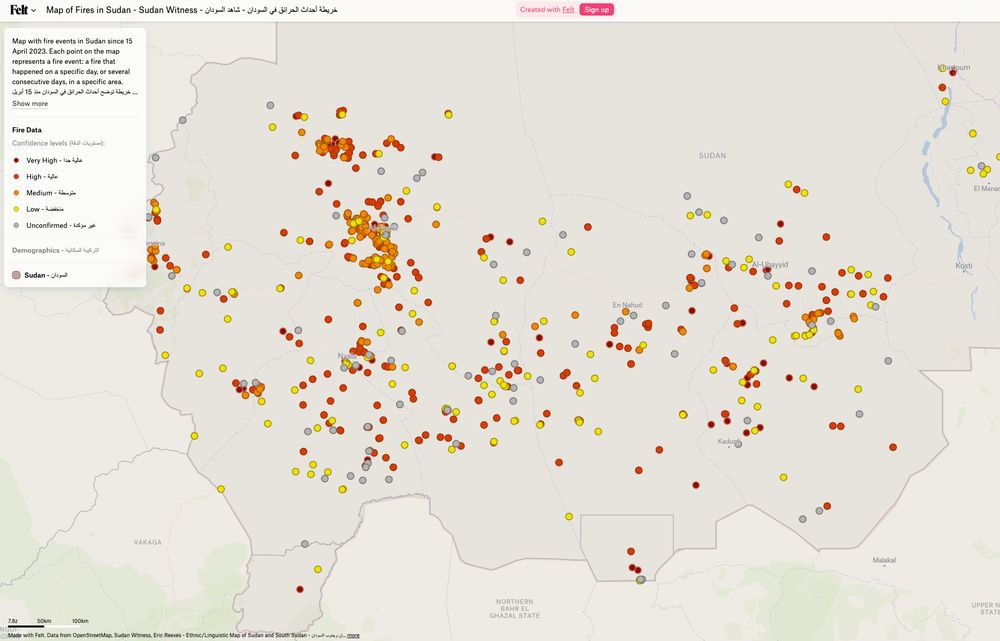Click the attribution text 'Made with Felt'
The height and width of the screenshot is (641, 1000).
[x=26, y=635]
